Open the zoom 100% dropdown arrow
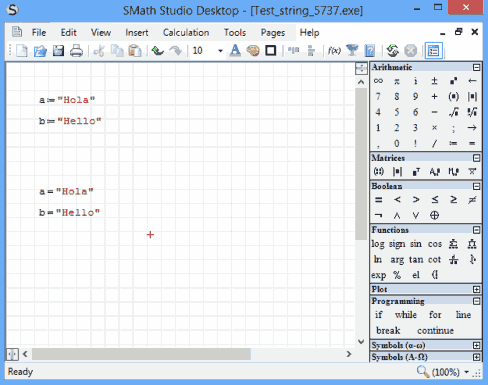 click(x=467, y=372)
